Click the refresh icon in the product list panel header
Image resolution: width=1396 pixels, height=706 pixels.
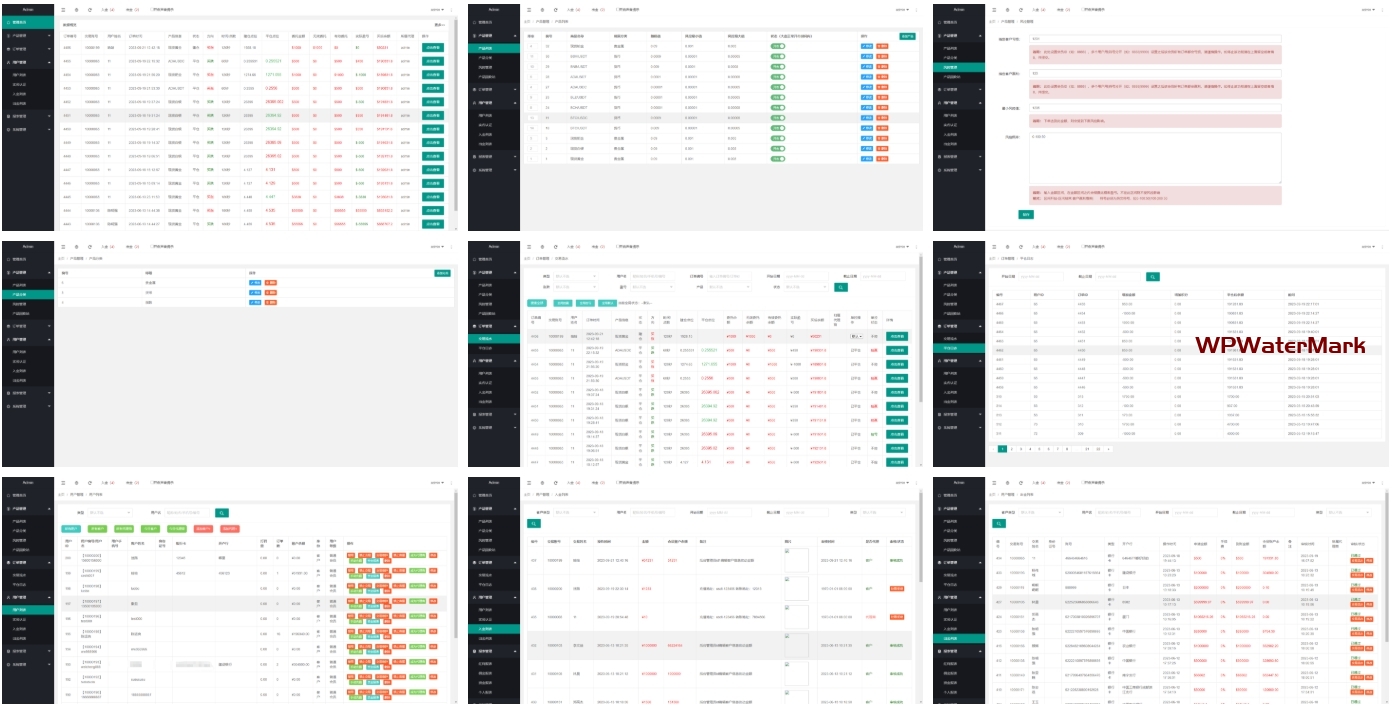click(x=555, y=9)
